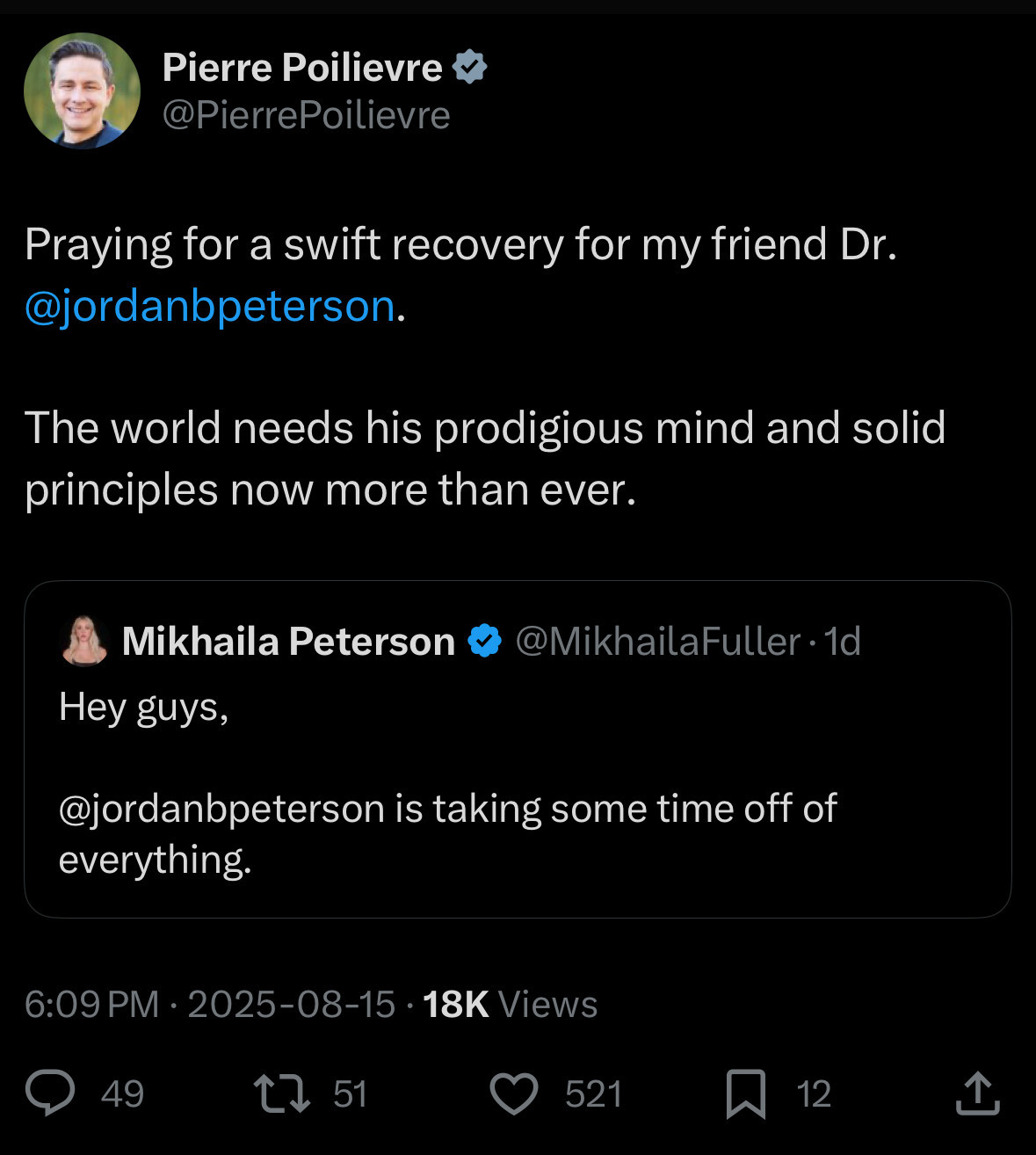Open the @MikhailaFuller handle in quoted post
1036x1155 pixels.
pos(657,642)
